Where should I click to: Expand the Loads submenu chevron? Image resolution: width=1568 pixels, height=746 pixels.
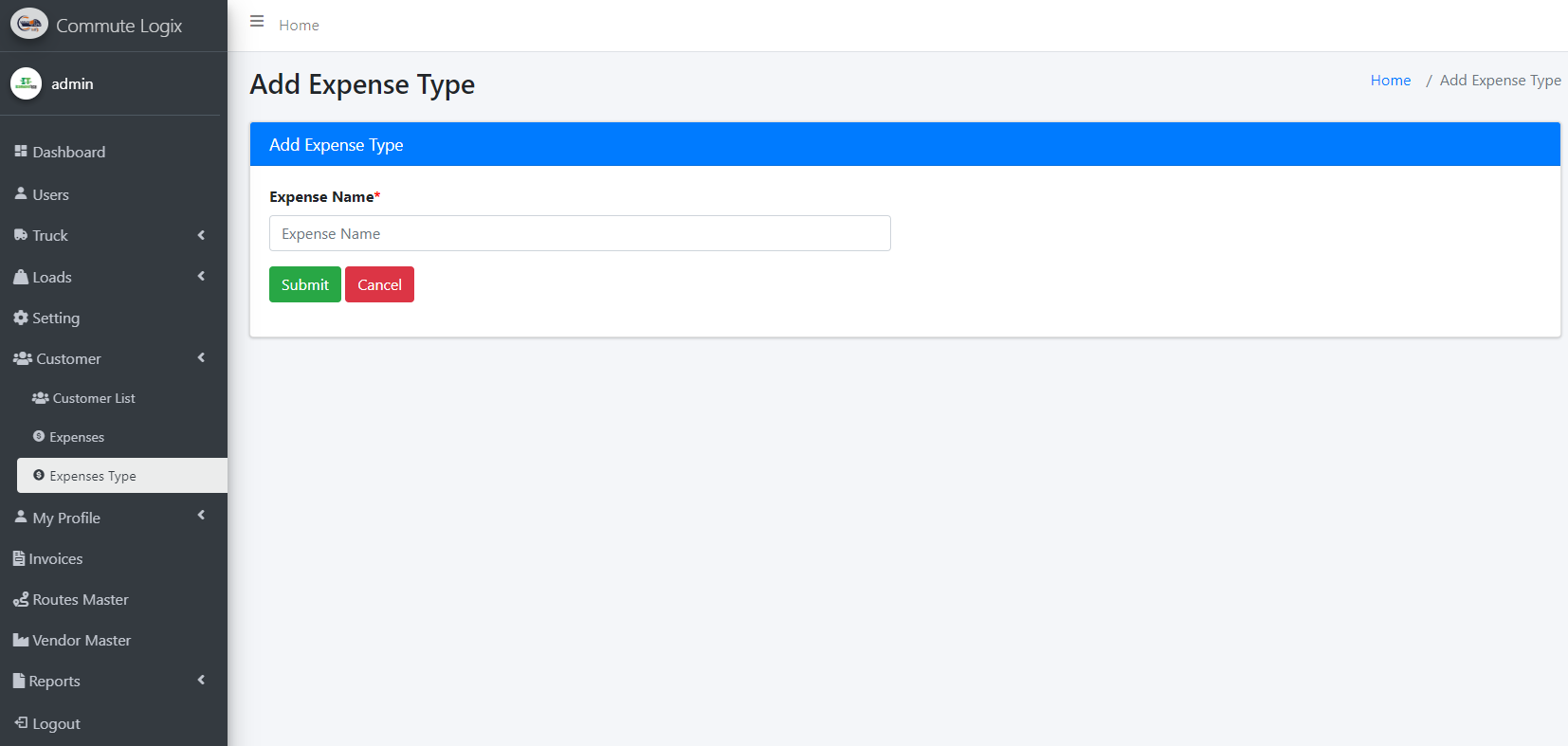201,276
